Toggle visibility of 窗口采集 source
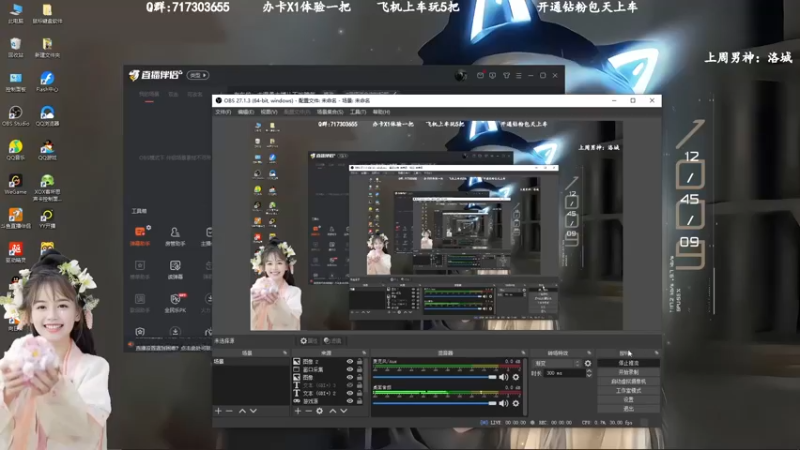 click(x=350, y=369)
